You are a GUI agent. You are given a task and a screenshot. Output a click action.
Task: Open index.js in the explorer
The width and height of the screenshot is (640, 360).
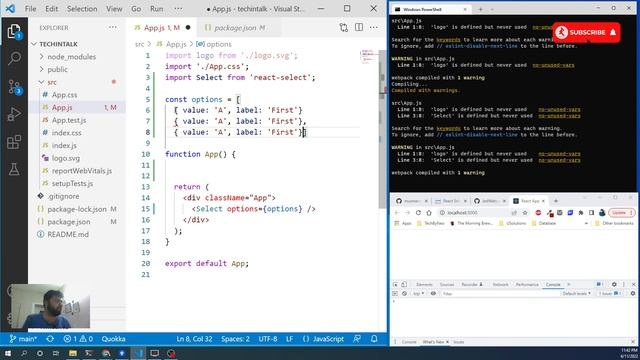coord(64,145)
